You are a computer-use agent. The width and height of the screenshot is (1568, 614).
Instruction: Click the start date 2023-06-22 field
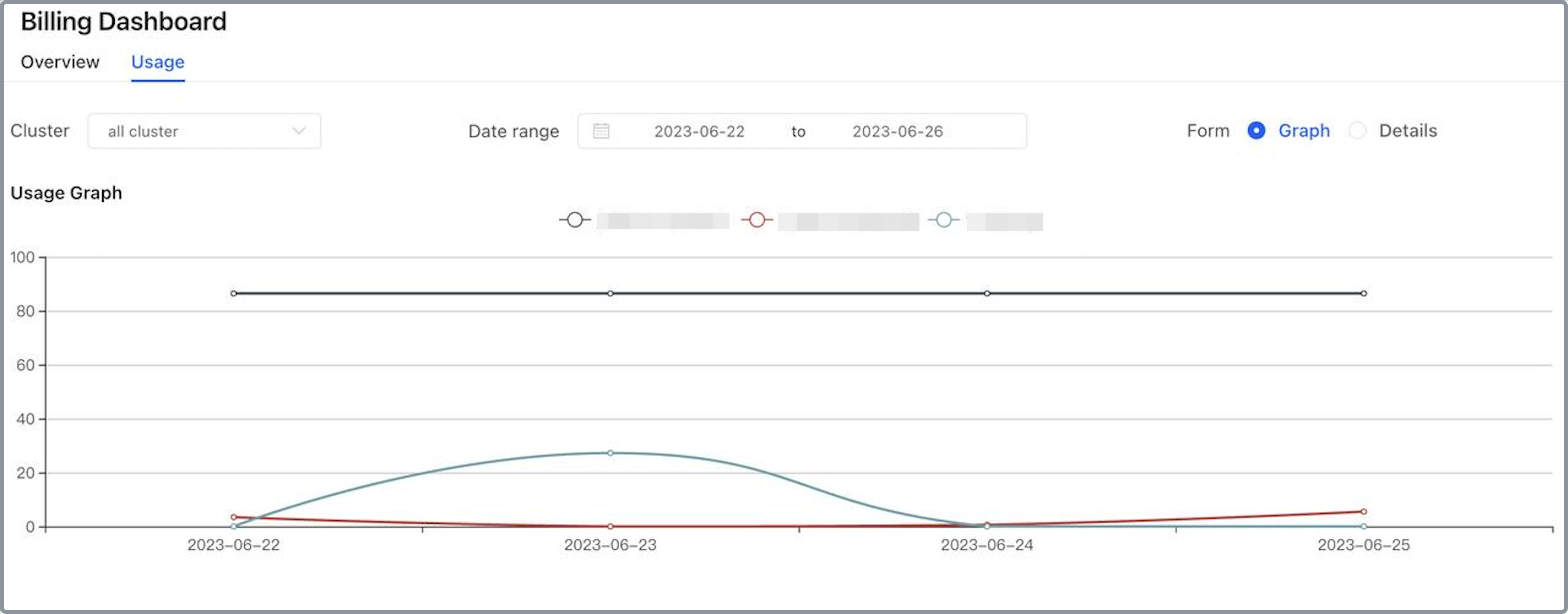click(x=699, y=131)
